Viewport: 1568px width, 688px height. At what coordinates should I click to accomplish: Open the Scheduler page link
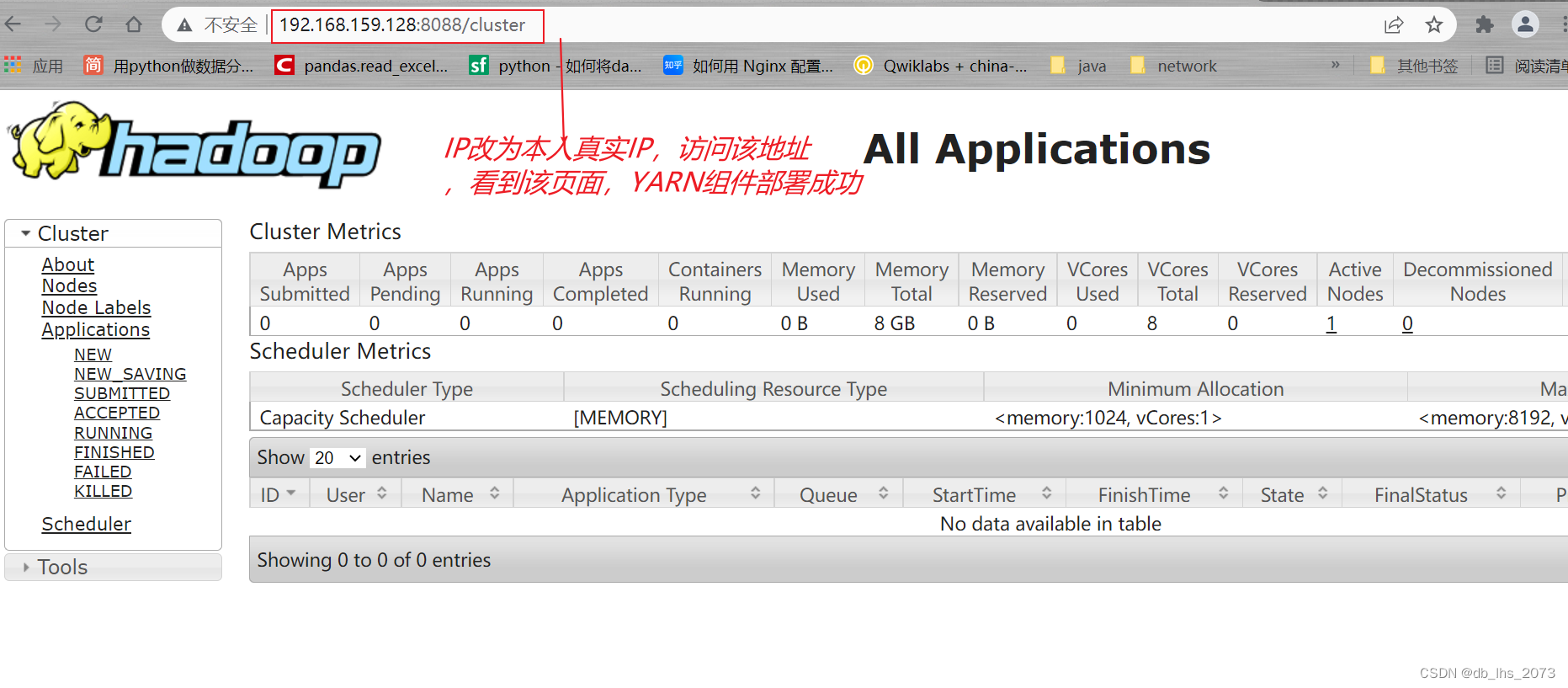point(87,524)
